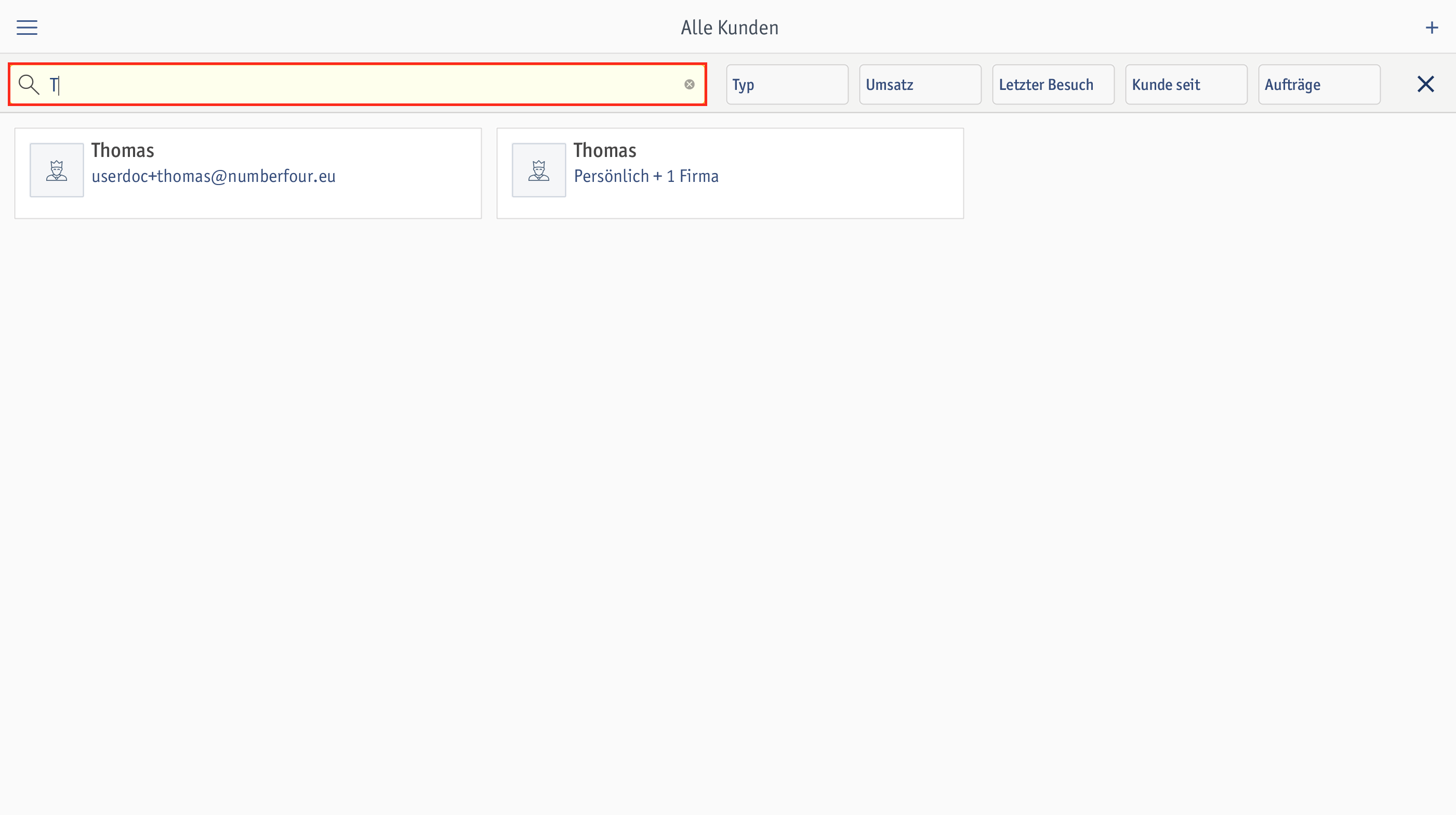
Task: Clear the search field text
Action: [x=689, y=84]
